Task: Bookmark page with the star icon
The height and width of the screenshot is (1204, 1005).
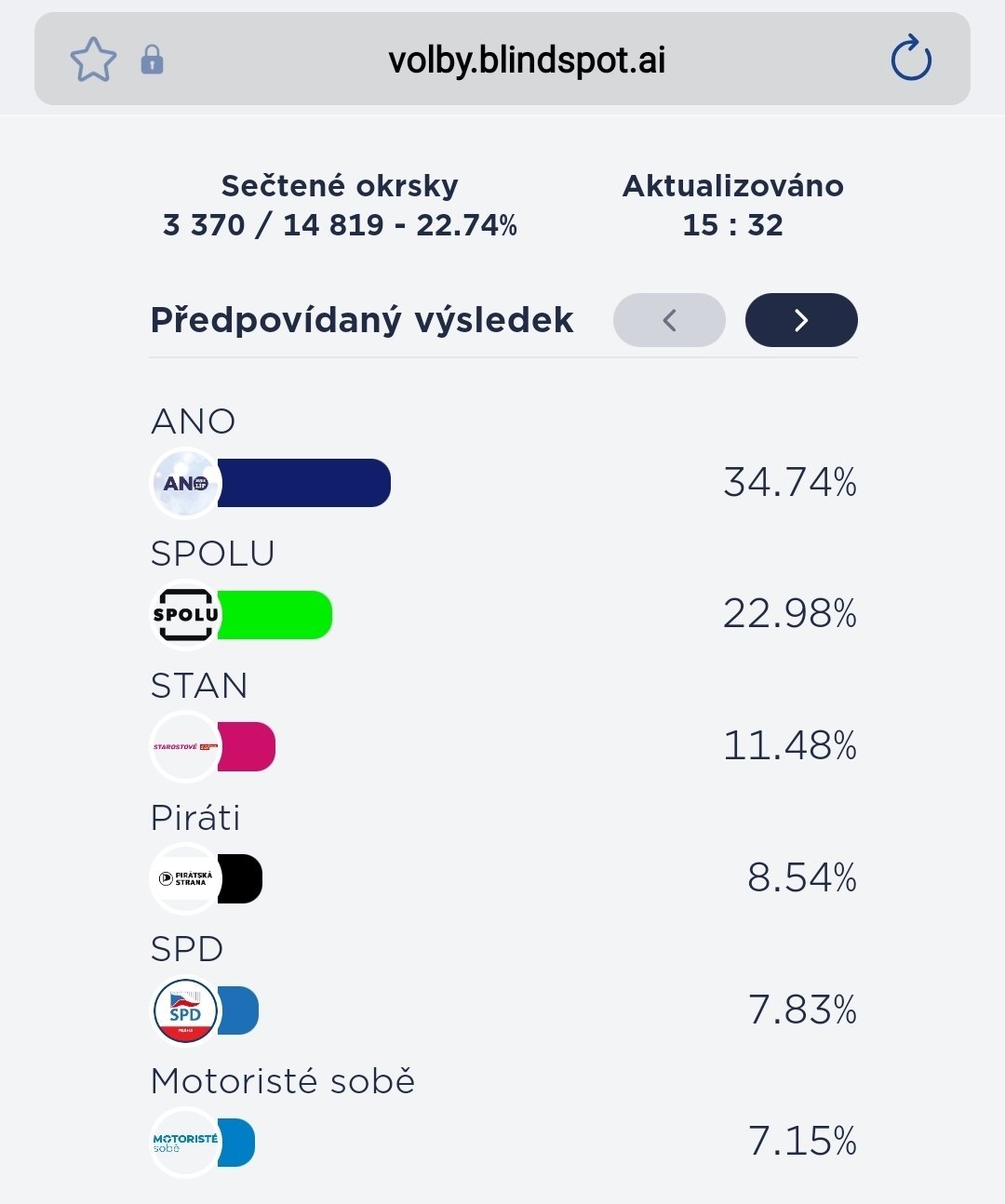Action: (x=93, y=60)
